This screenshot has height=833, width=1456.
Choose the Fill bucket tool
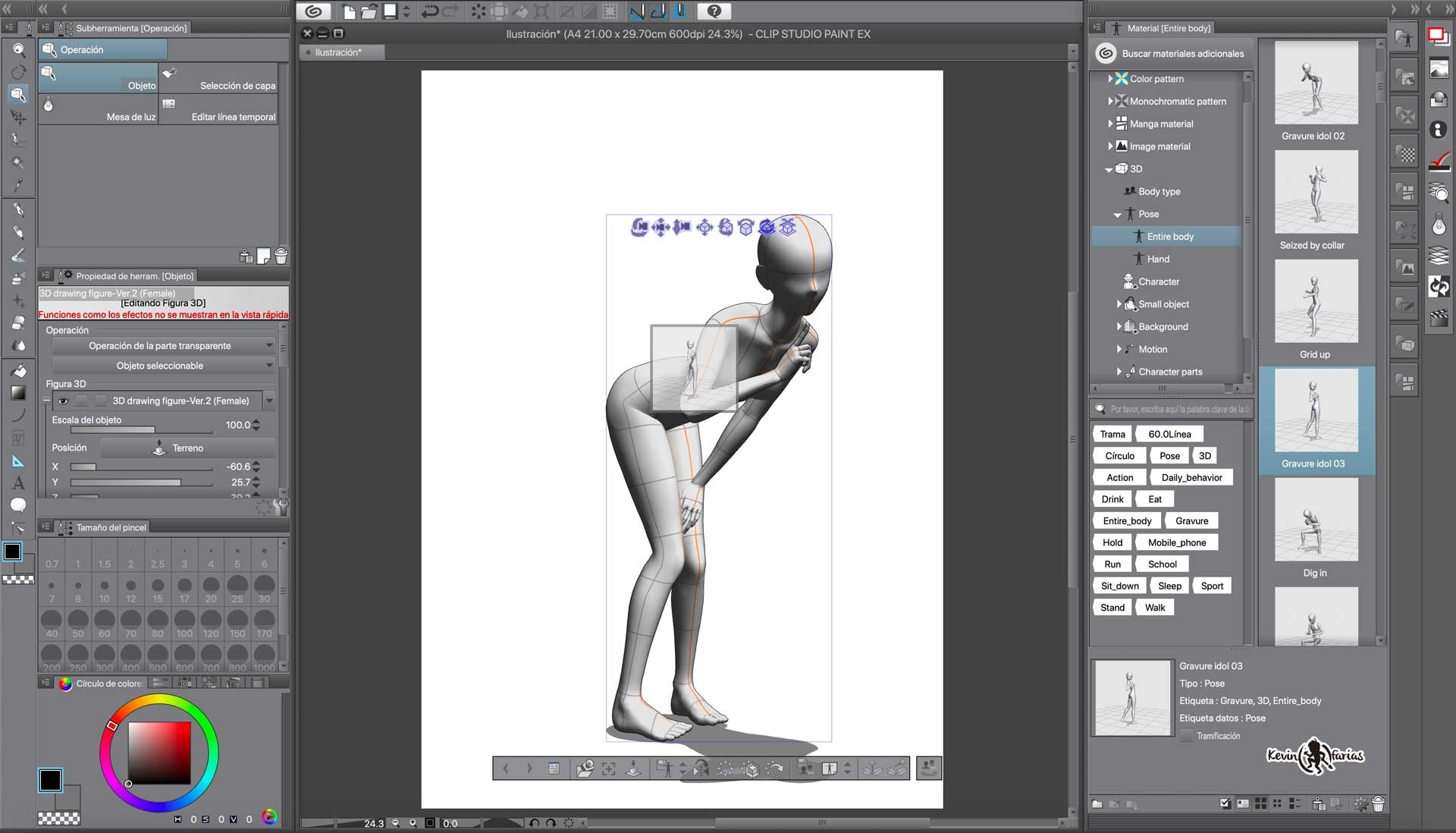click(18, 370)
